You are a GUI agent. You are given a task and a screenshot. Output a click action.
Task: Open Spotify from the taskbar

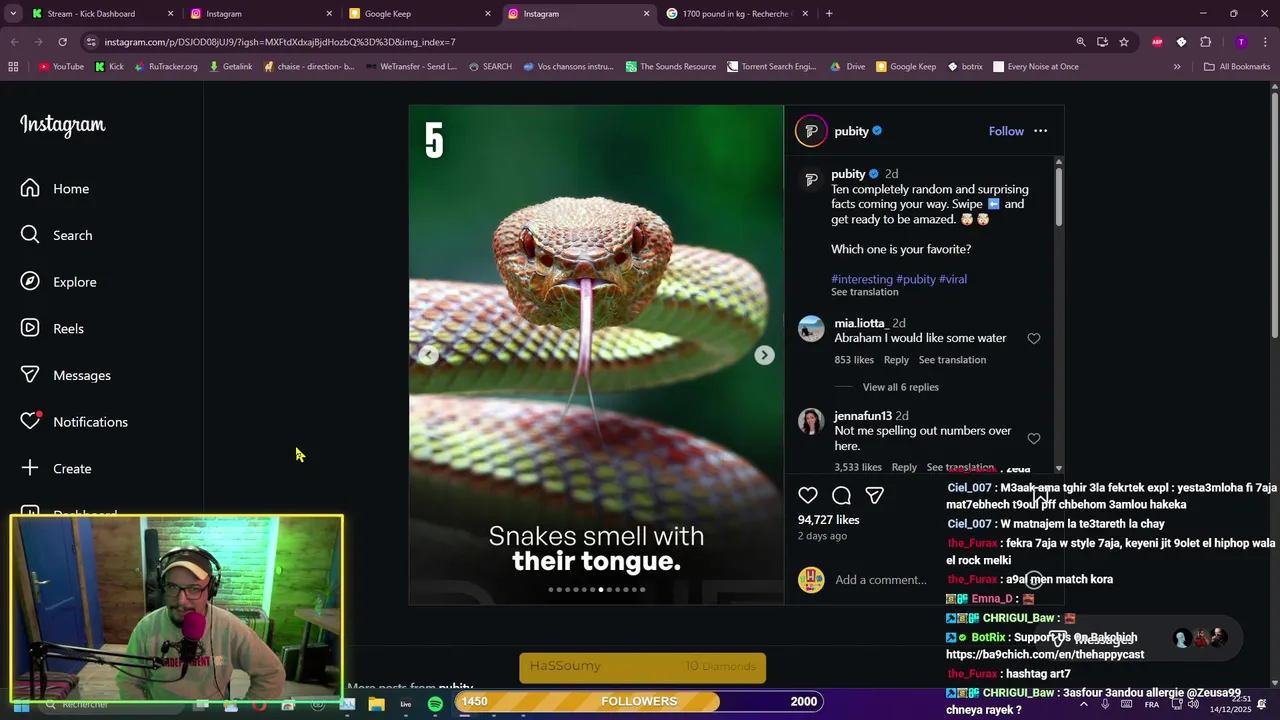435,704
